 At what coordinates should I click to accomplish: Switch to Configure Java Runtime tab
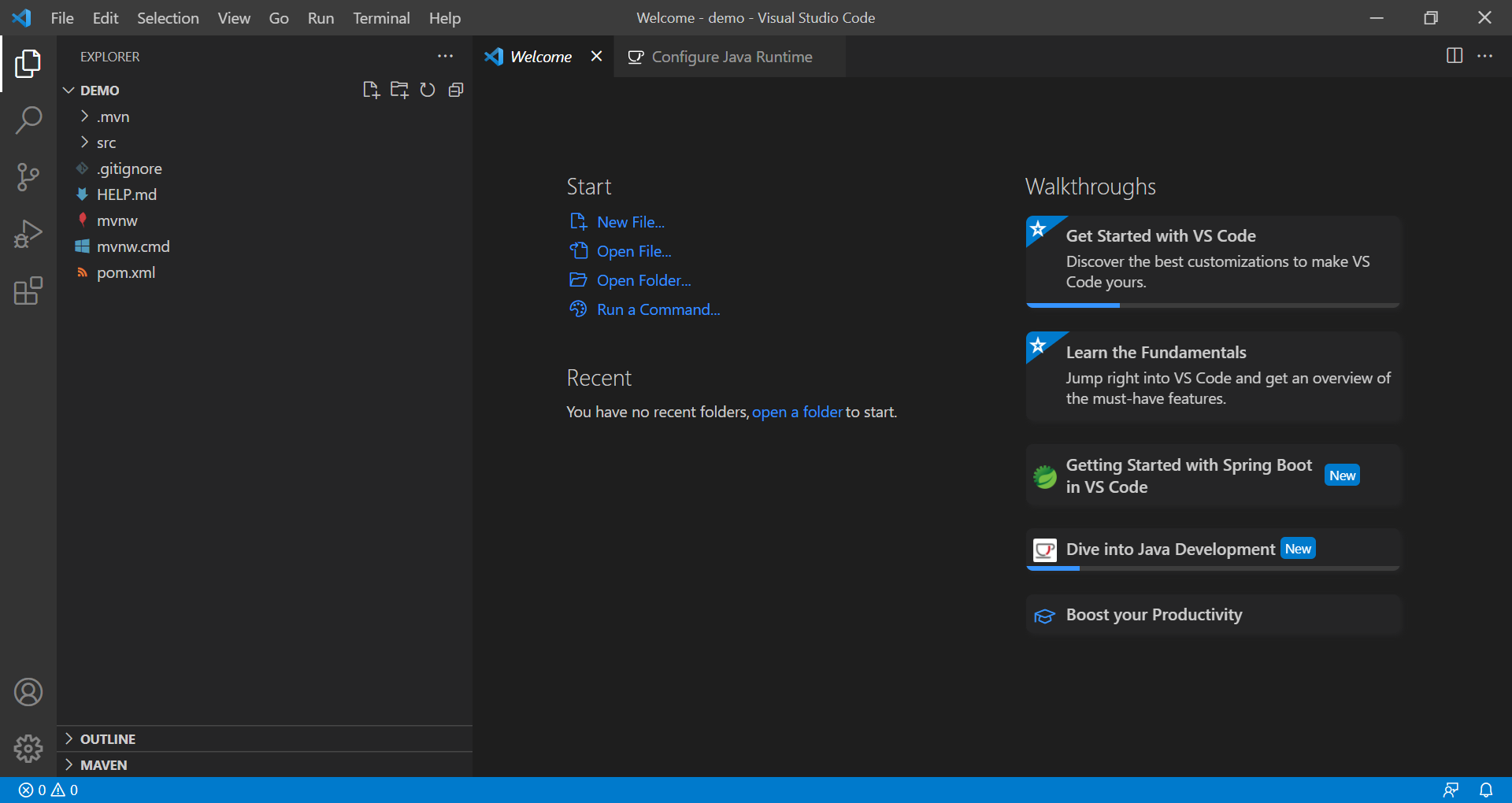[x=730, y=57]
